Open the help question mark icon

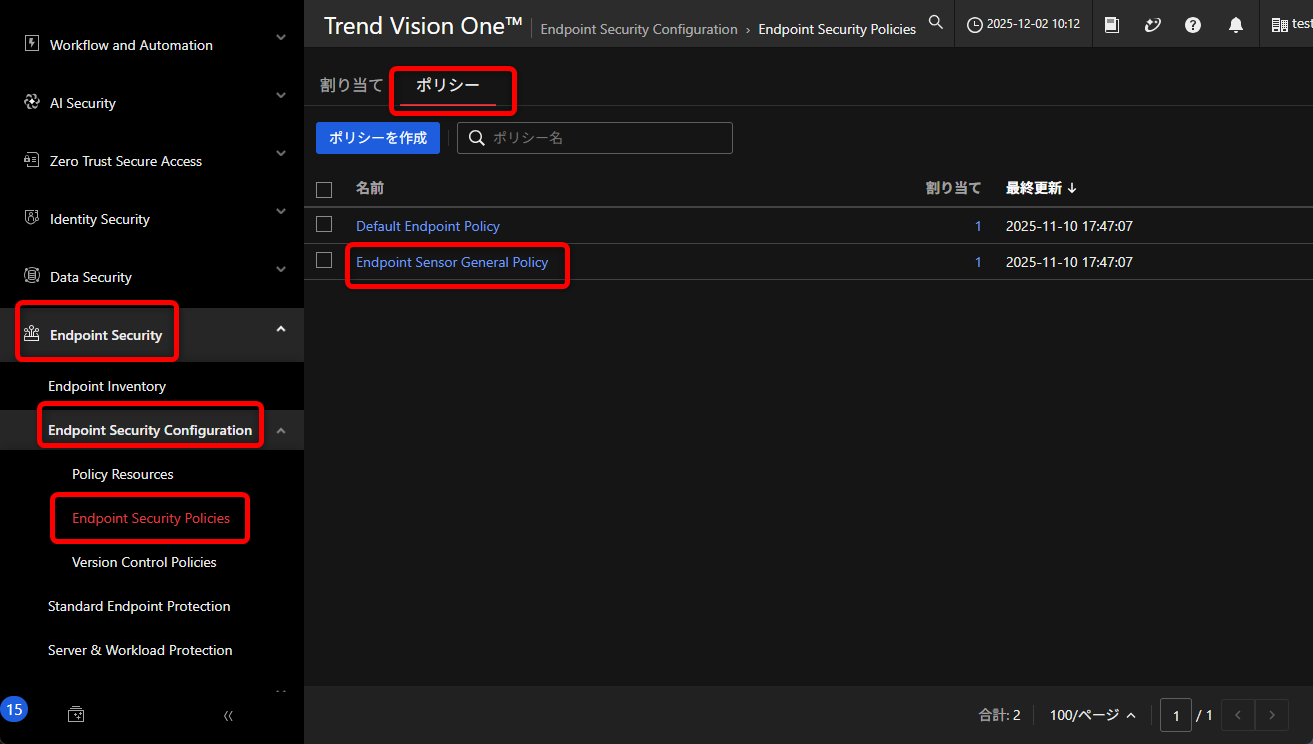point(1193,25)
